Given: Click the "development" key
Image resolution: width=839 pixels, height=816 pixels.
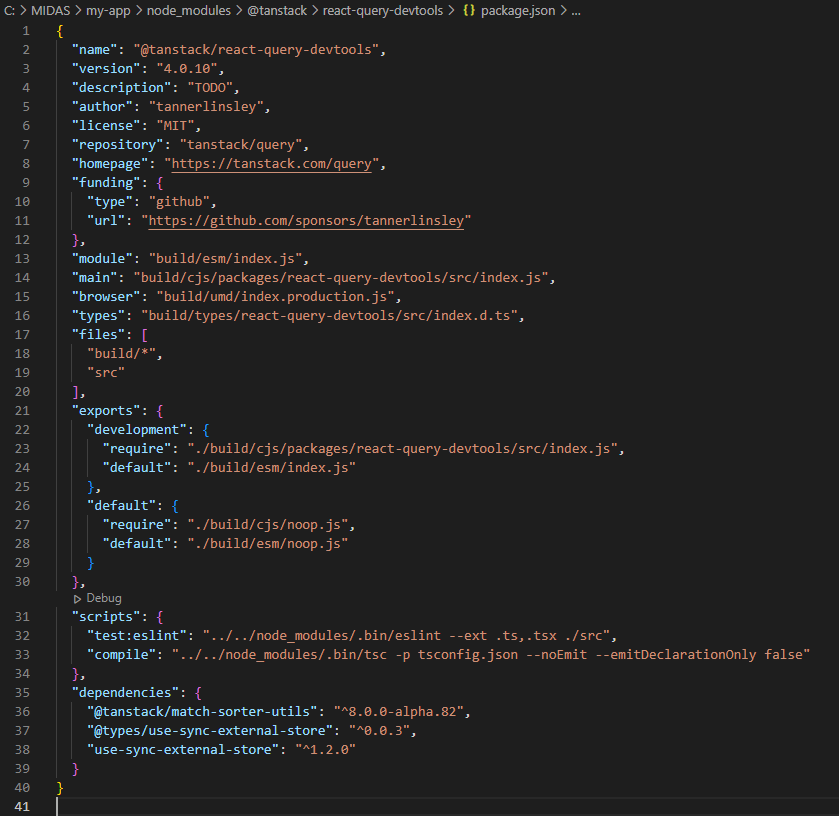Looking at the screenshot, I should pyautogui.click(x=137, y=430).
